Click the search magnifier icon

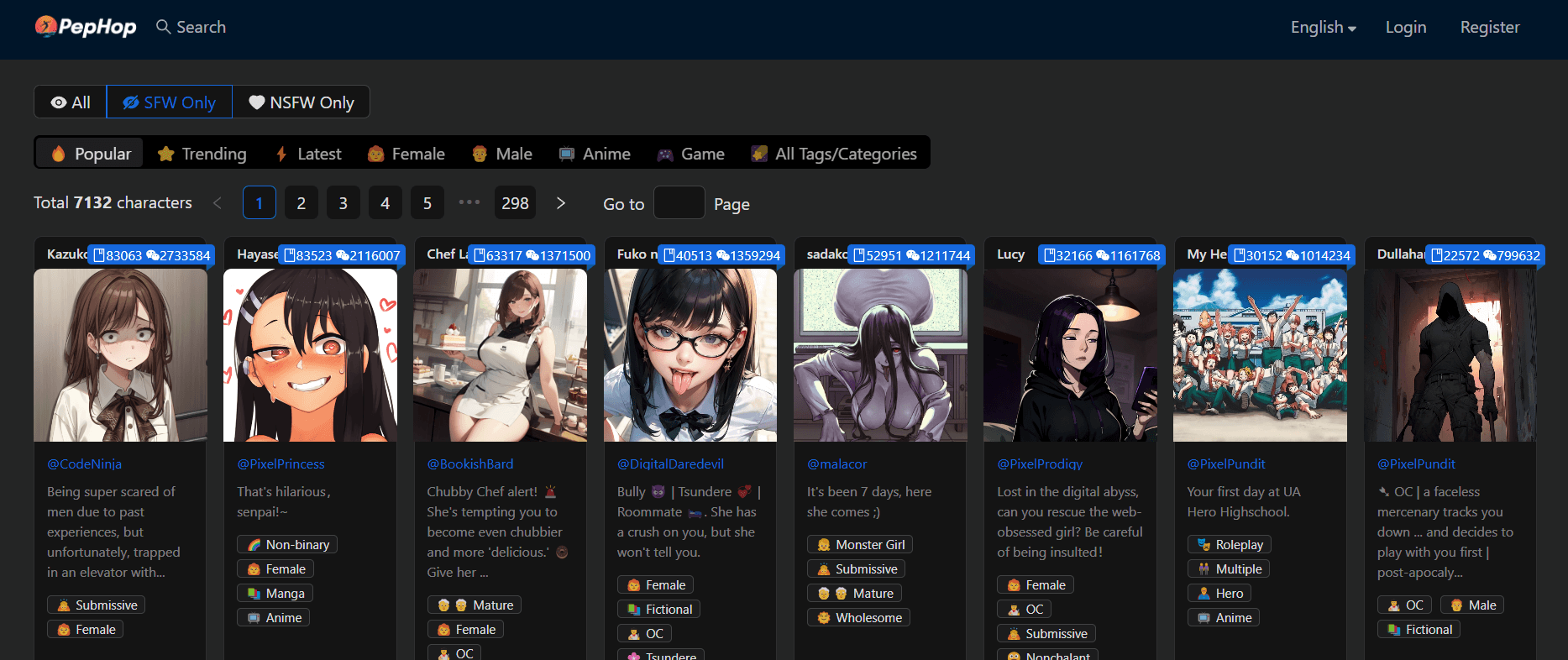[x=163, y=27]
